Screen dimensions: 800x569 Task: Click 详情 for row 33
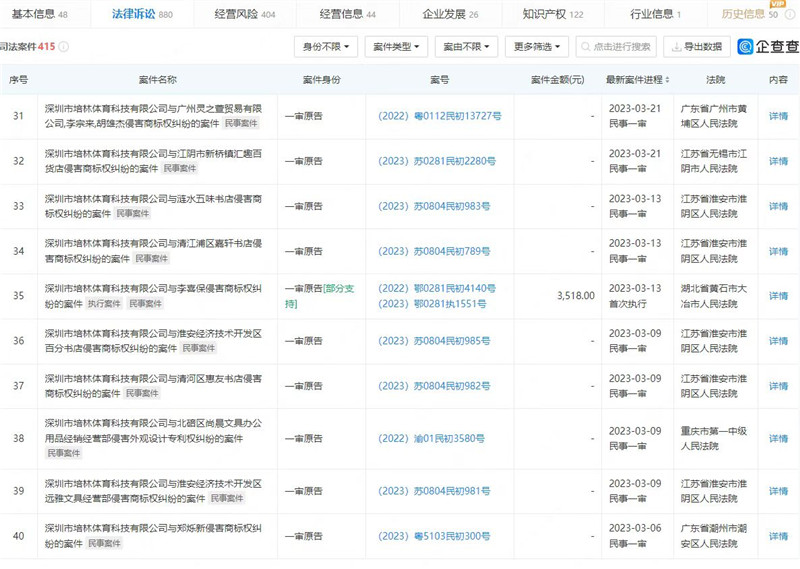(778, 206)
